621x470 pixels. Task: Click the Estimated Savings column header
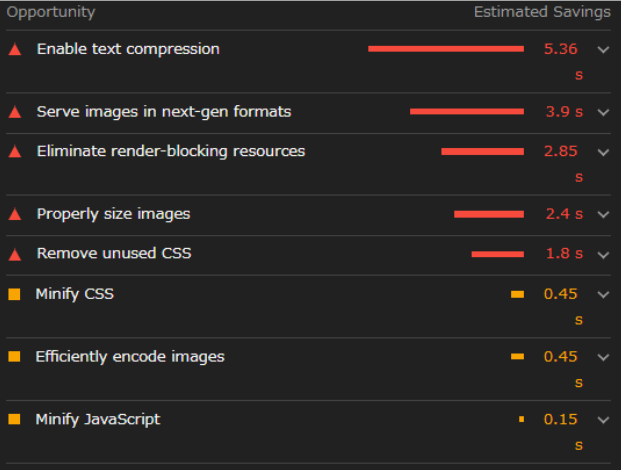542,12
